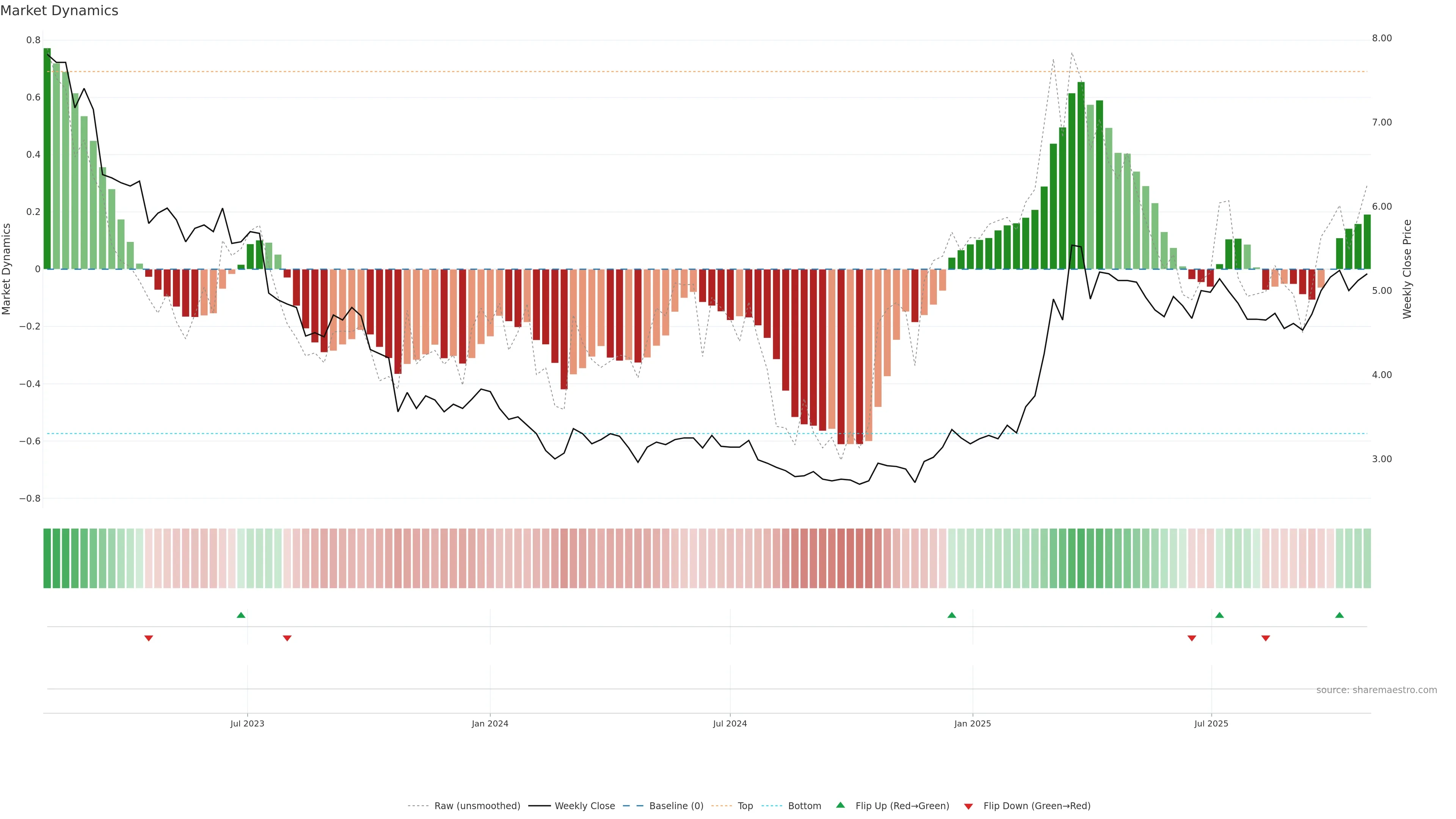The image size is (1456, 819).
Task: Click the first red flip-down triangle marker
Action: [149, 638]
